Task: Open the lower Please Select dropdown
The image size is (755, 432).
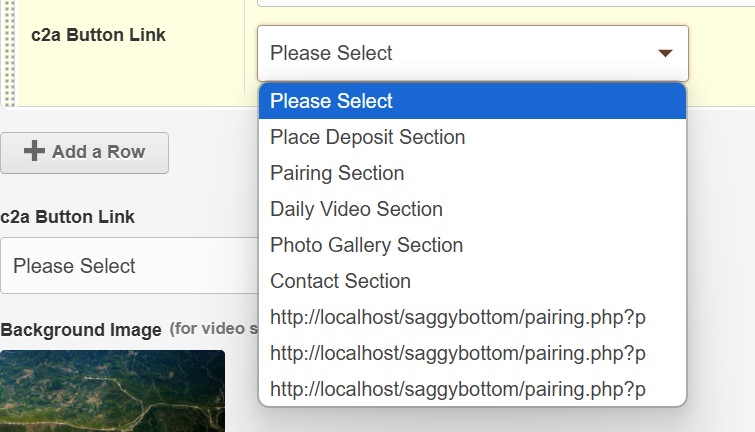Action: [129, 265]
